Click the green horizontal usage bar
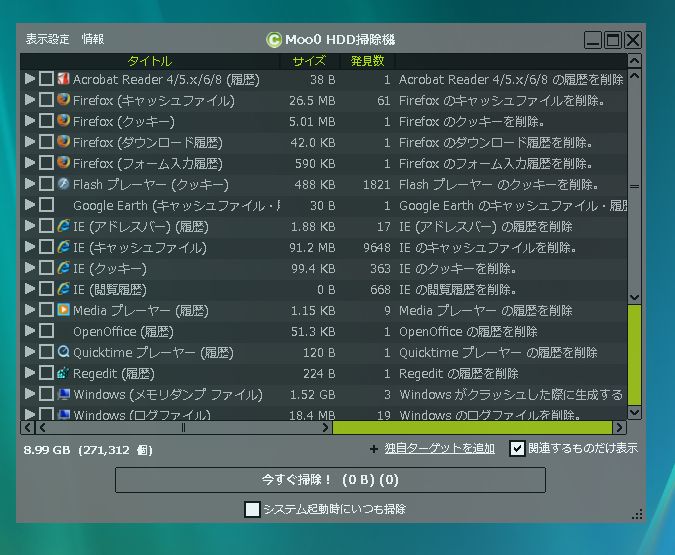The image size is (675, 555). pyautogui.click(x=472, y=428)
